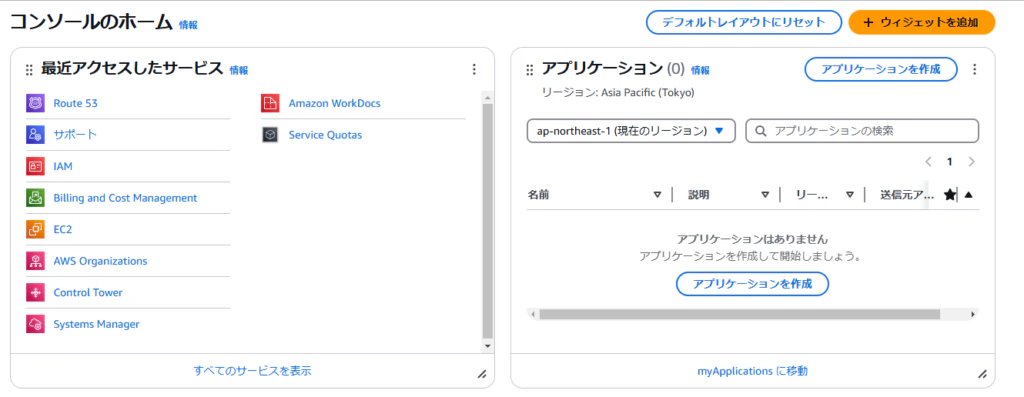Screen dimensions: 1024x397
Task: Click the Service Quotas icon
Action: pyautogui.click(x=270, y=135)
